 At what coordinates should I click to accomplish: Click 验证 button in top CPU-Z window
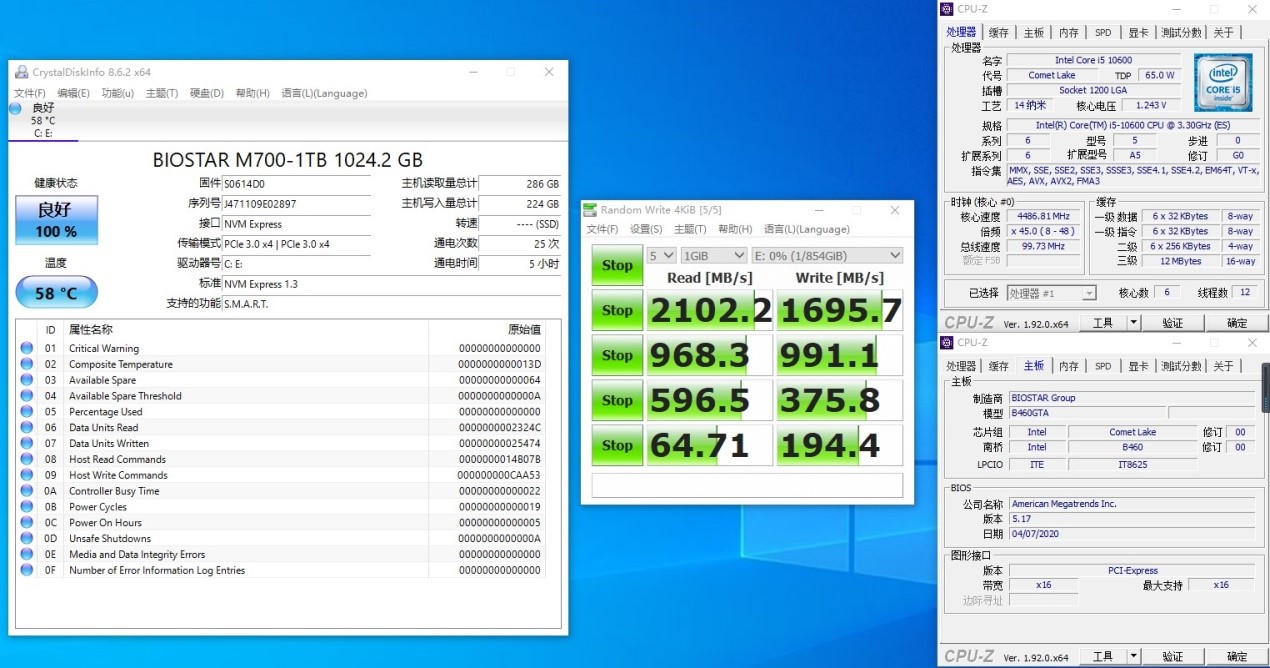[1173, 323]
